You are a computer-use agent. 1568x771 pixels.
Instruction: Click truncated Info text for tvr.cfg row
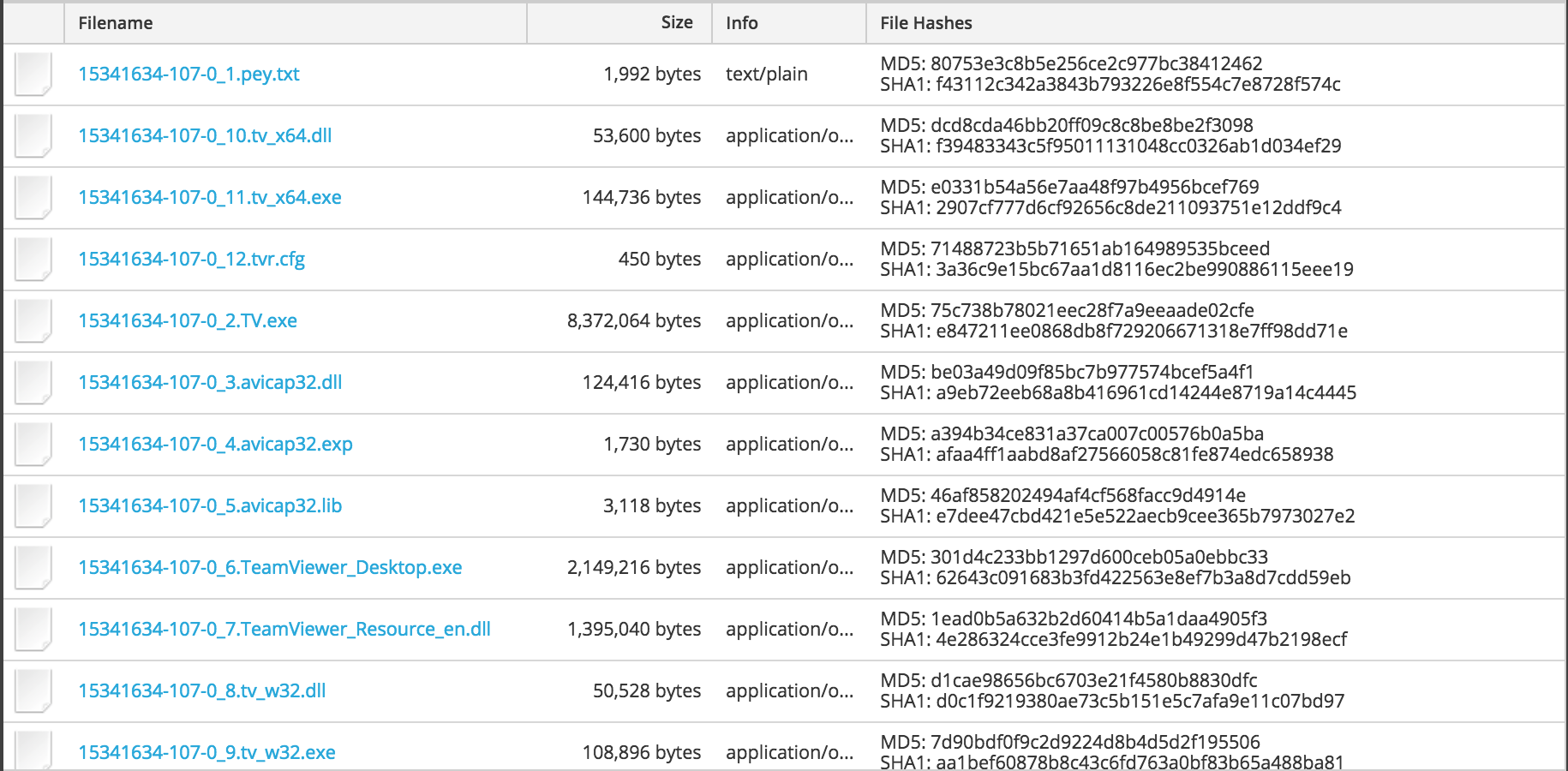click(x=789, y=260)
